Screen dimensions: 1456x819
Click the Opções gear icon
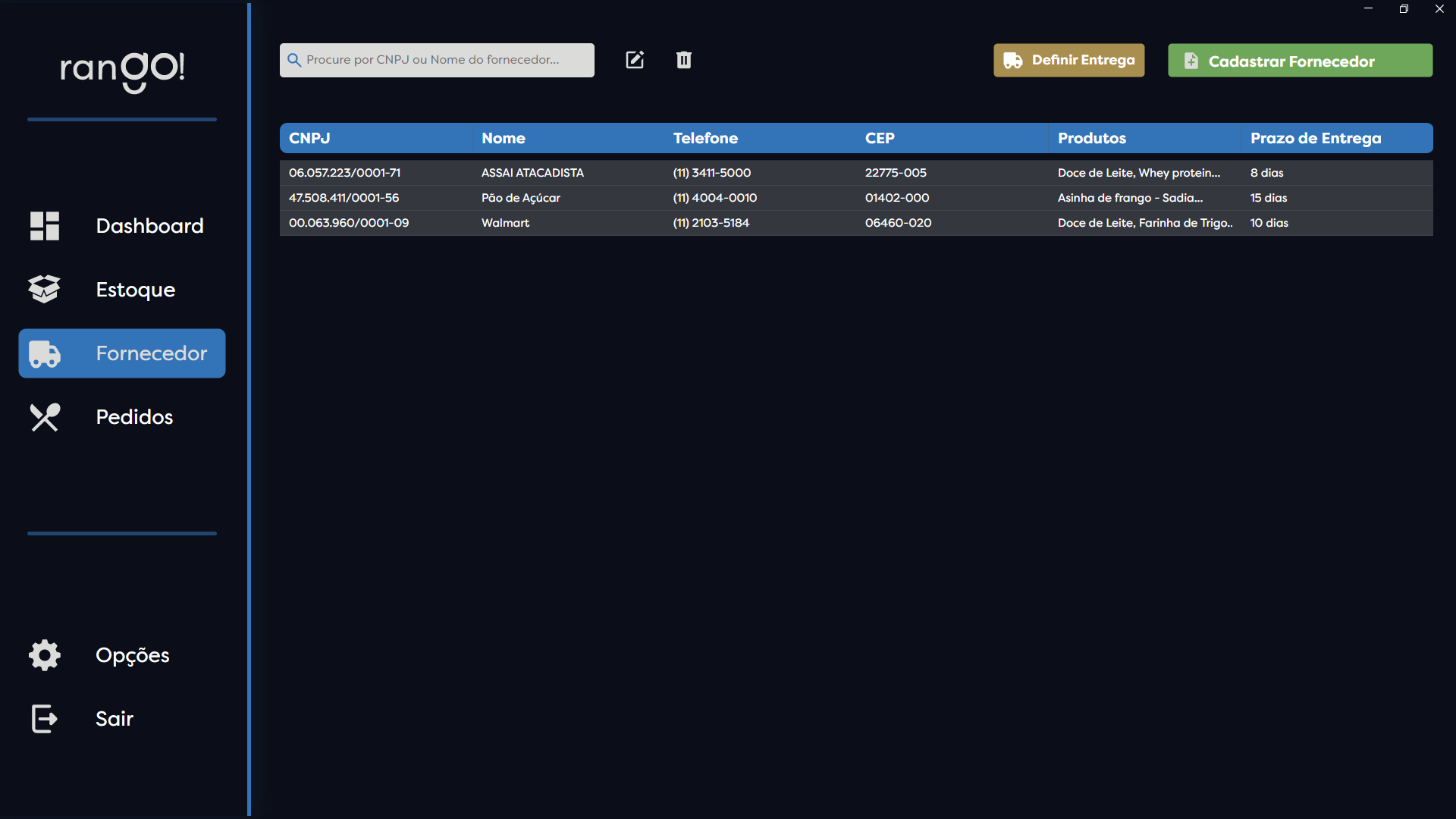(x=45, y=655)
